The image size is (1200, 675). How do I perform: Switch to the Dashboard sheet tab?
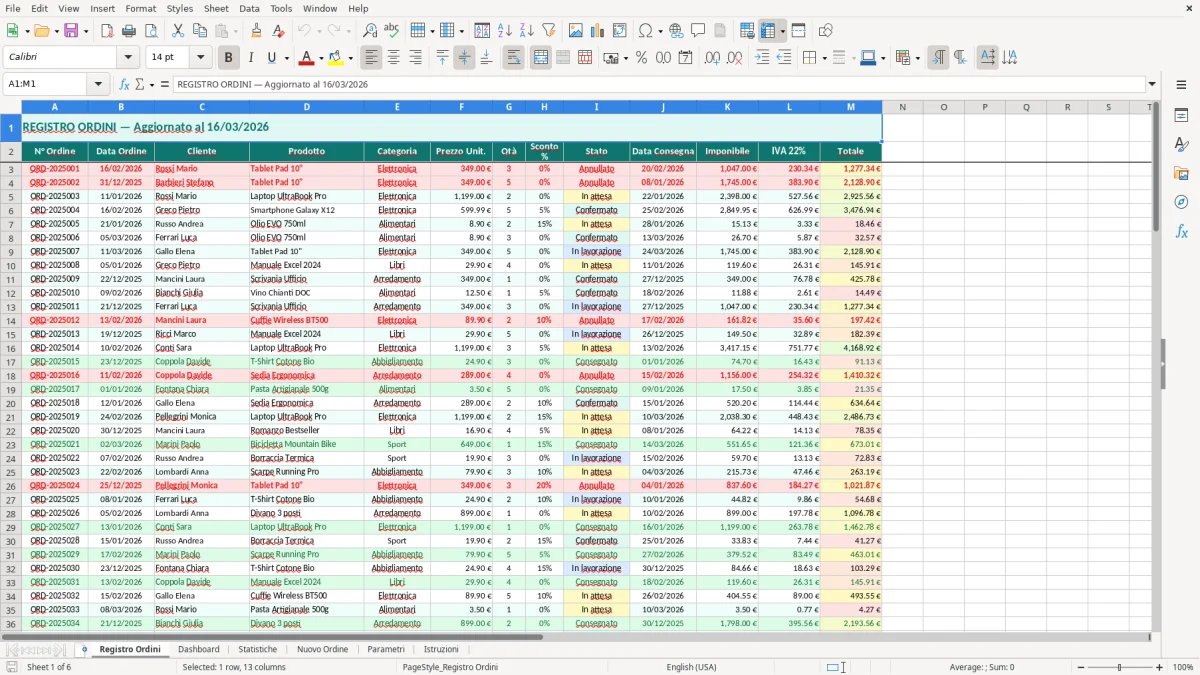pos(198,649)
